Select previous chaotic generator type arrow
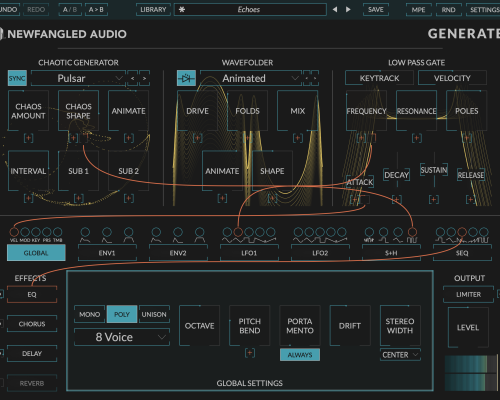The image size is (500, 400). click(133, 78)
